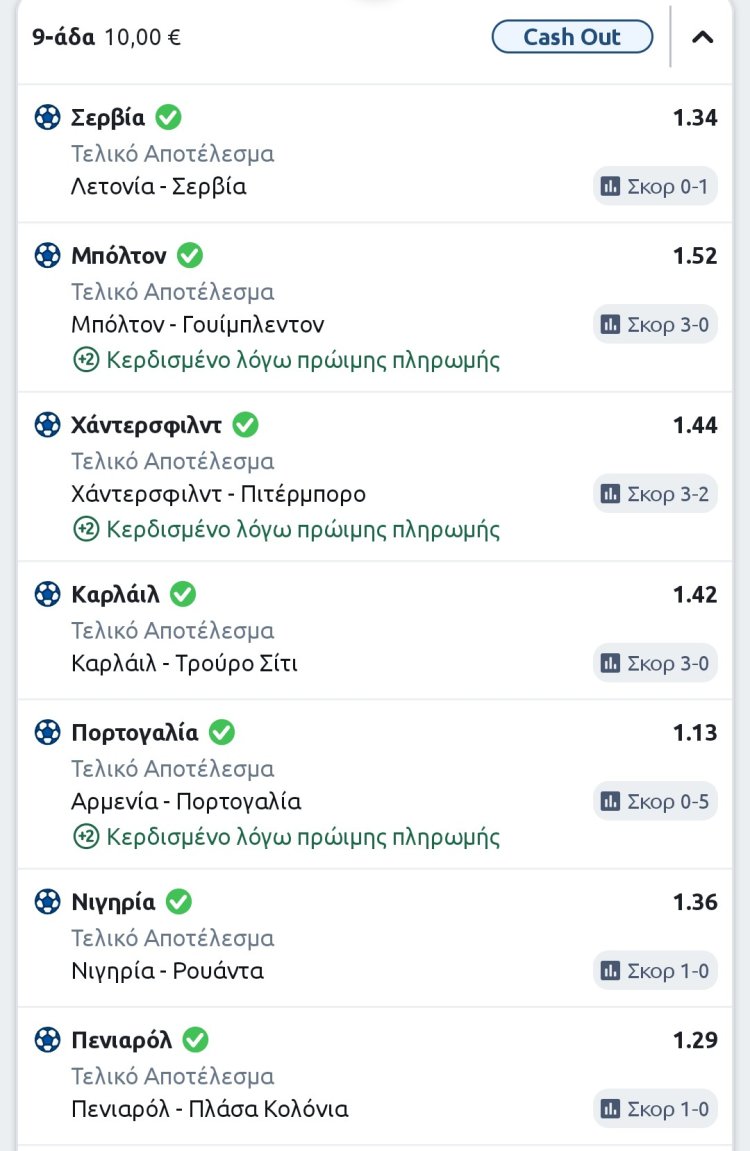Click the football icon beside Πενιαρόλ

coord(47,1040)
